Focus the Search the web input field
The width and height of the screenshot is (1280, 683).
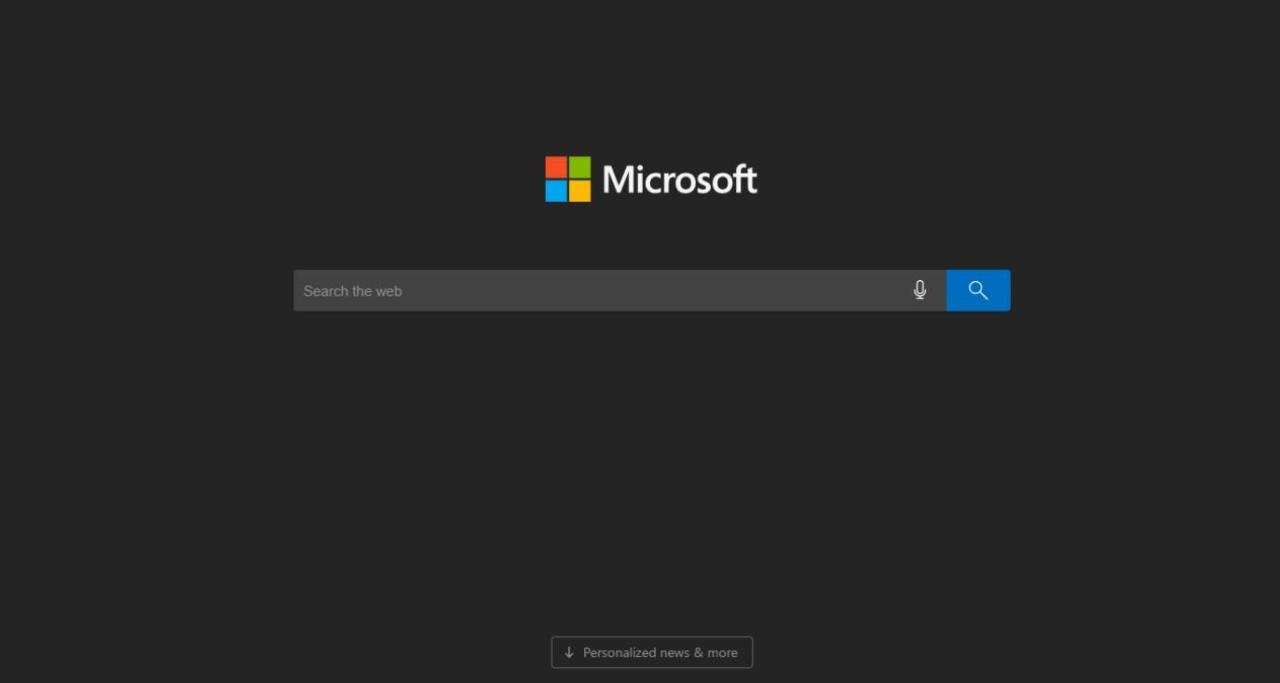[x=600, y=290]
